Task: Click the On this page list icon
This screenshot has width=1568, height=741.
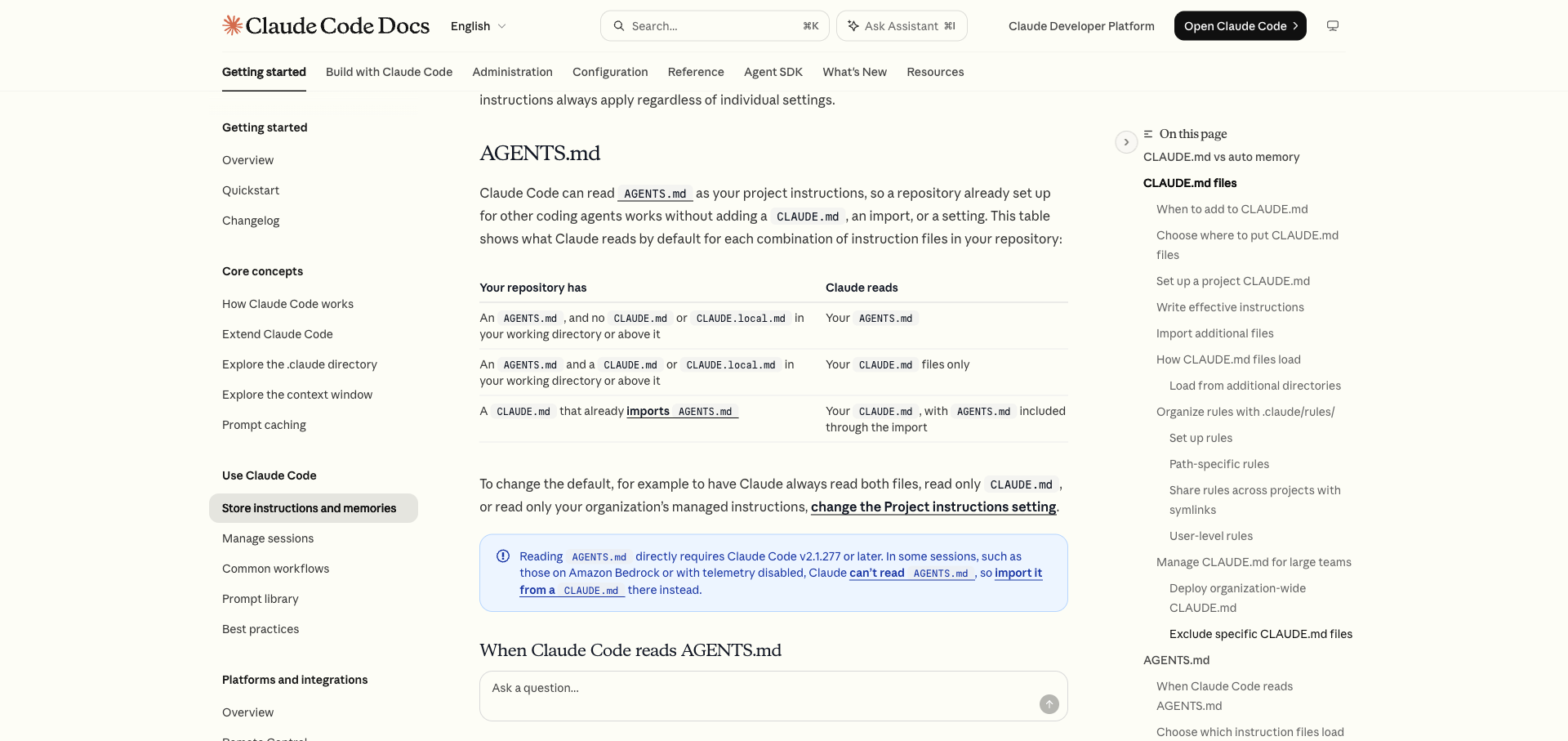Action: click(1148, 134)
